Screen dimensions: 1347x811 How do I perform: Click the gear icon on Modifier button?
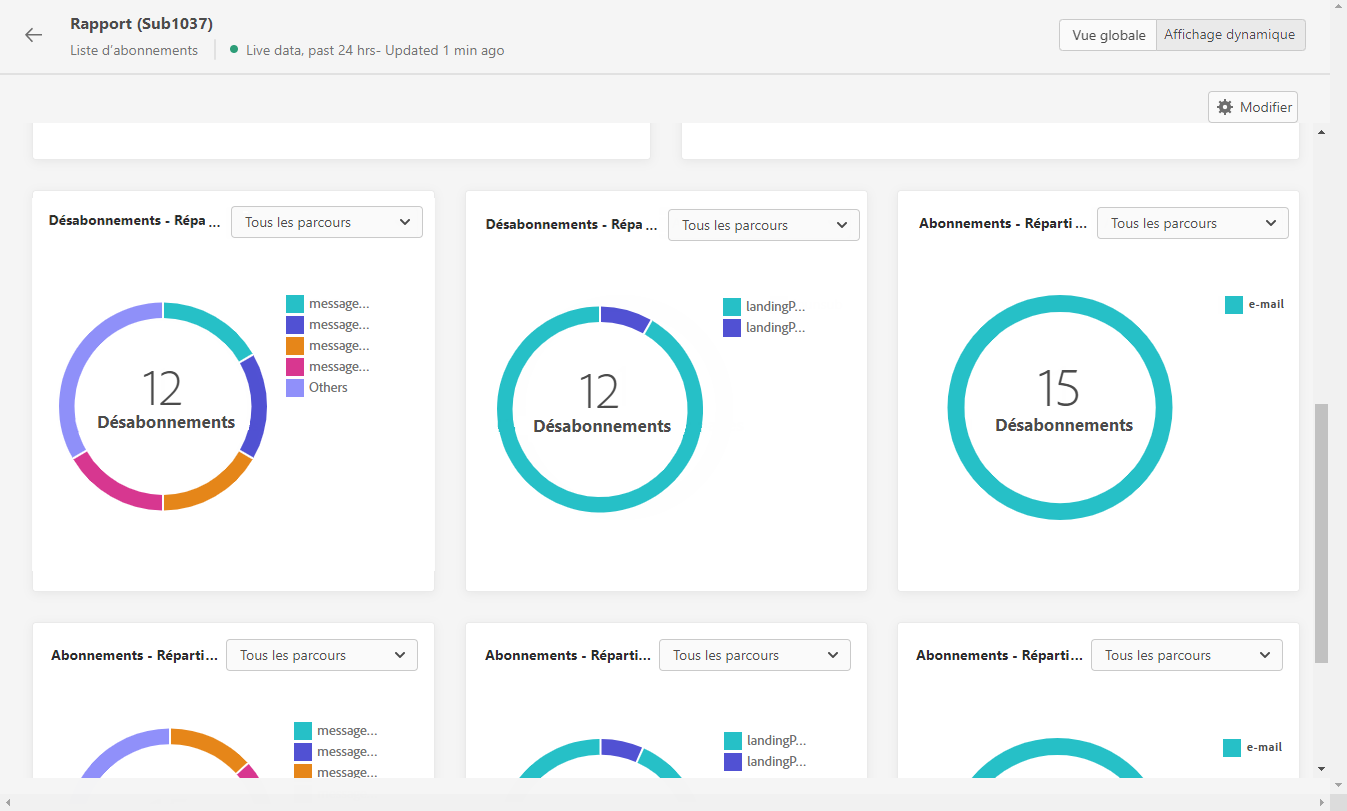[1225, 107]
